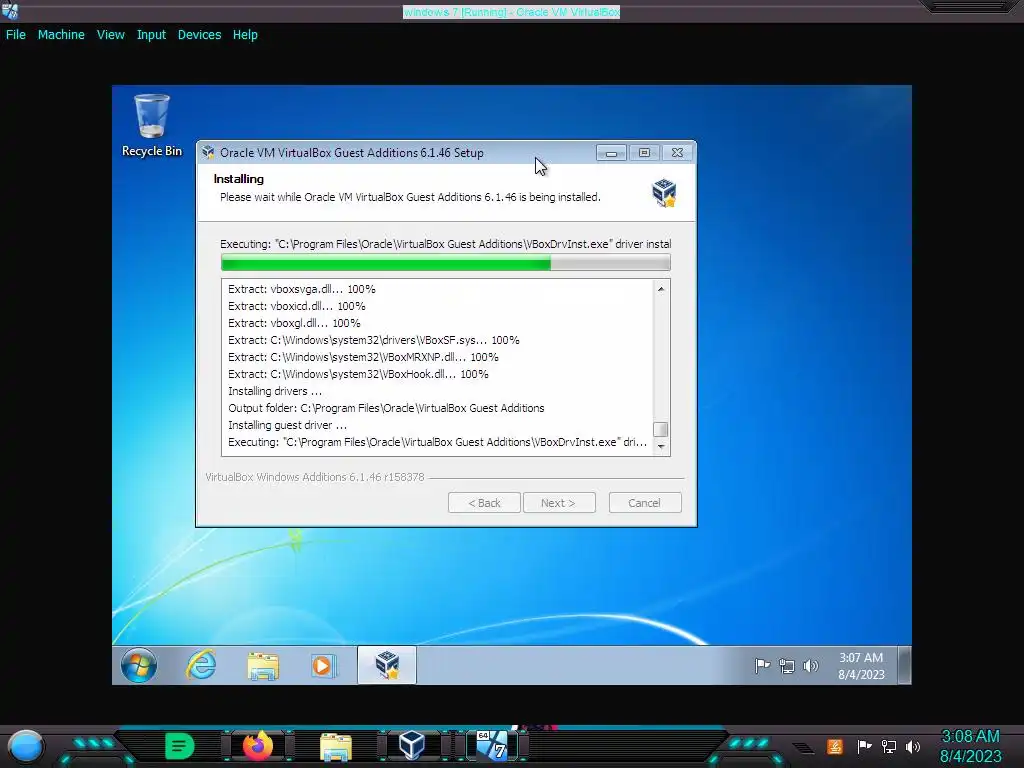Open the Input menu
This screenshot has width=1024, height=768.
tap(151, 35)
